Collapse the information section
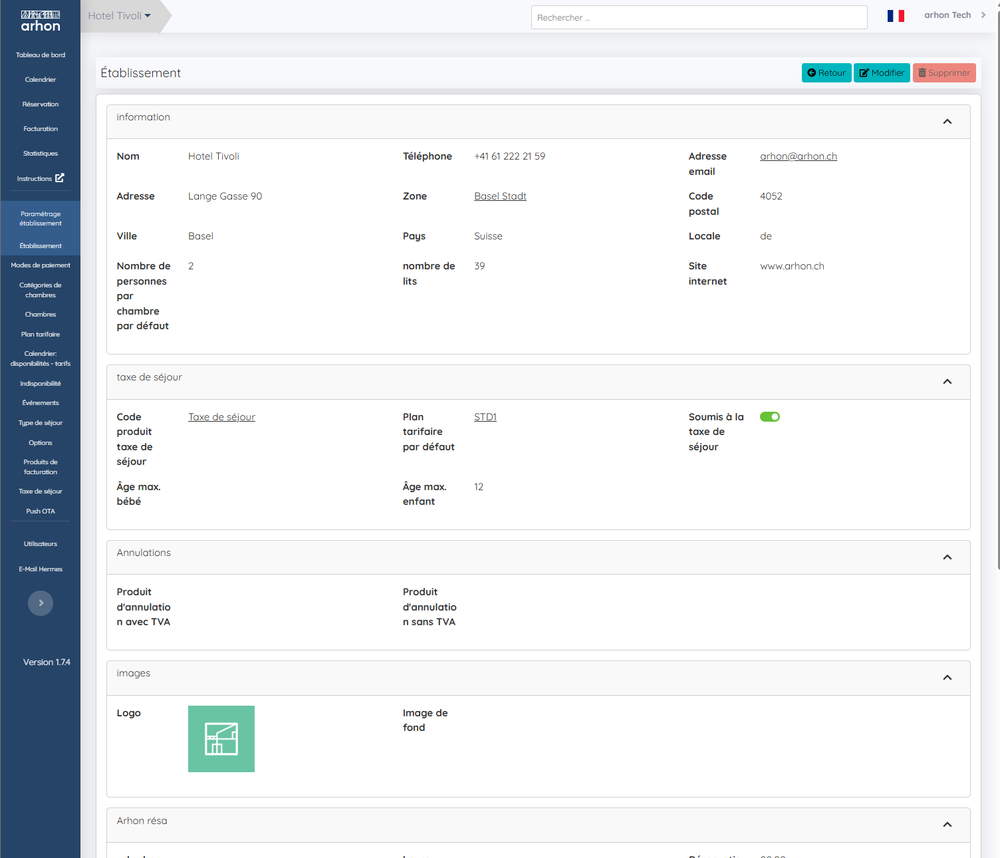This screenshot has width=1000, height=858. tap(947, 121)
